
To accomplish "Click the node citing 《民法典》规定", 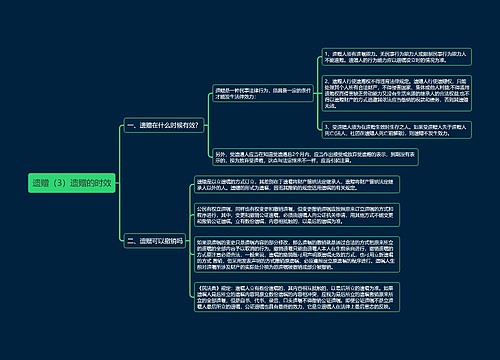I will click(297, 297).
